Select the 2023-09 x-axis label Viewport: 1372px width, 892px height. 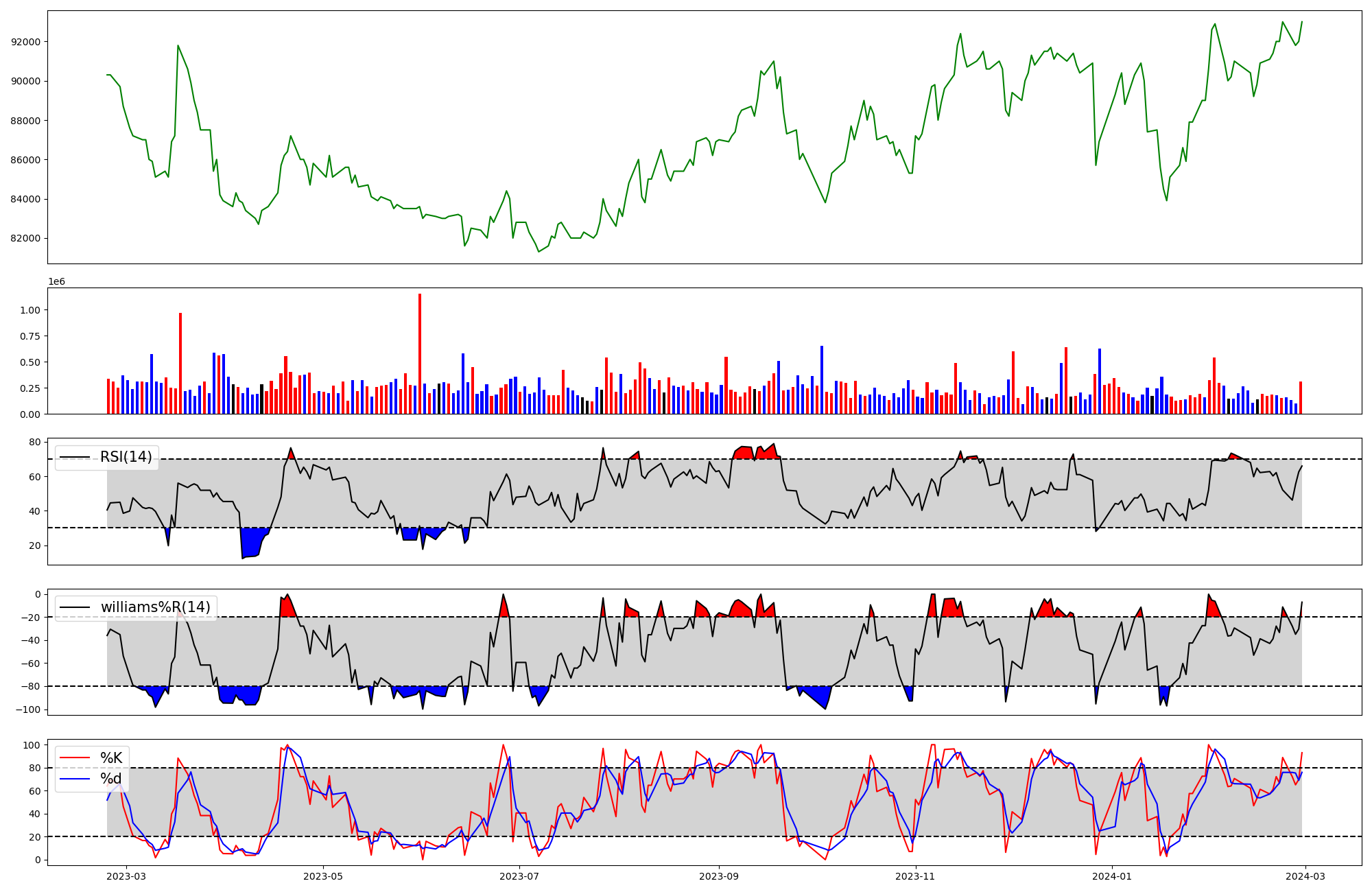[719, 876]
